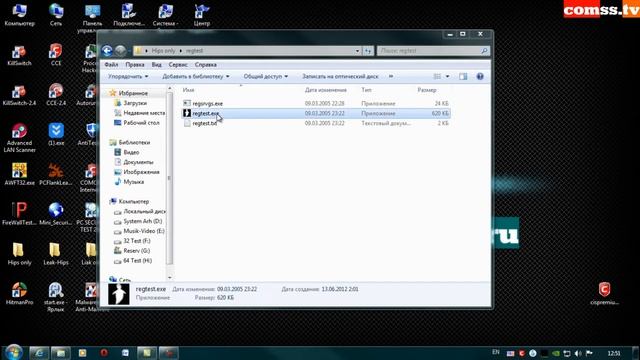Select Музыка in the navigation pane
The height and width of the screenshot is (360, 640).
point(133,182)
